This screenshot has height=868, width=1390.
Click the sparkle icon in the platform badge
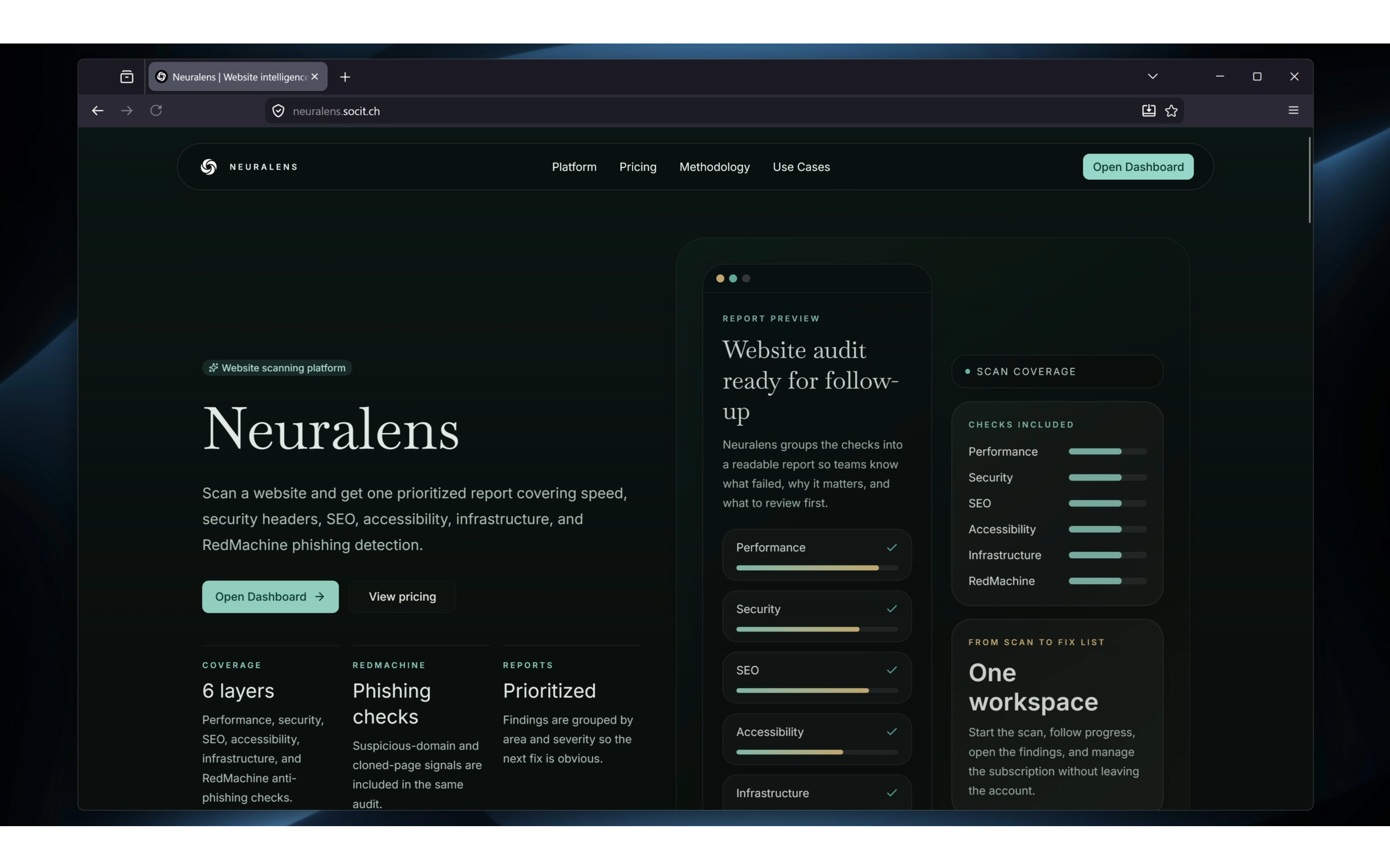point(214,367)
